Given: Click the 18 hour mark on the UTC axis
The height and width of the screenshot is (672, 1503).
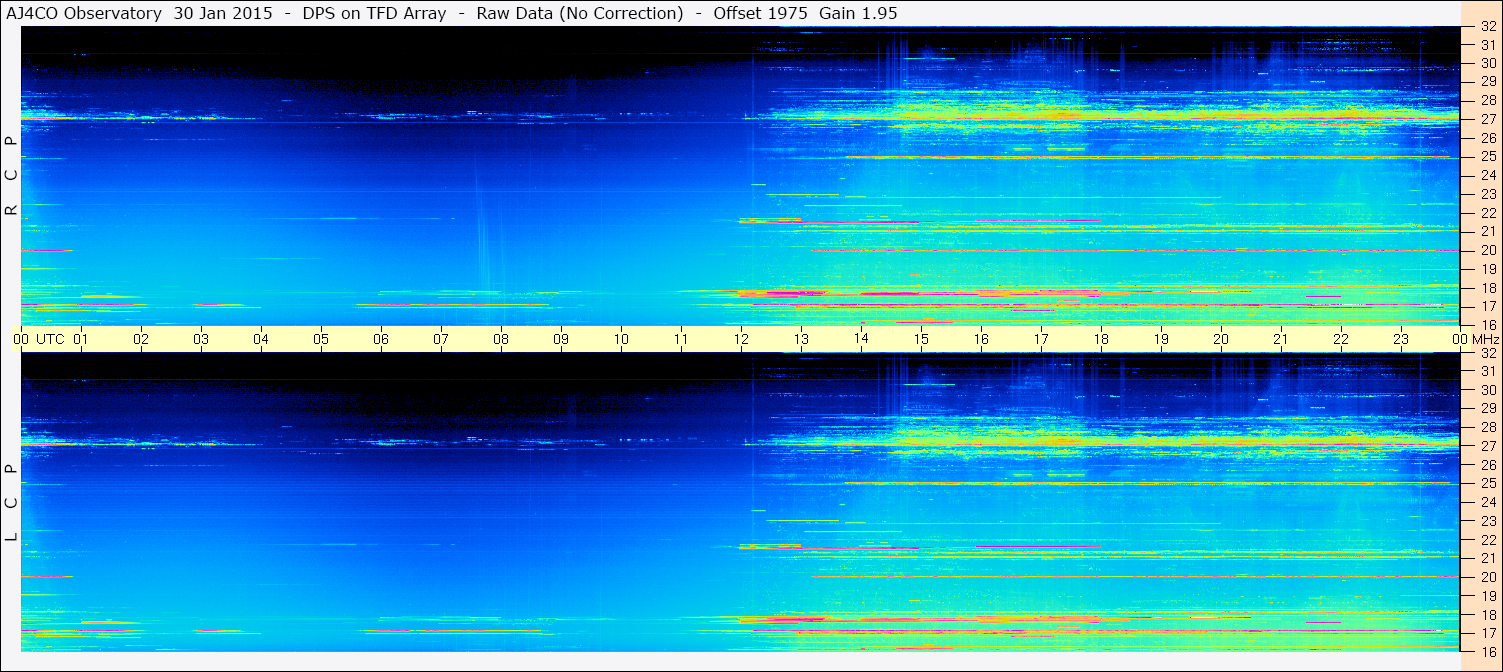Looking at the screenshot, I should click(1101, 339).
